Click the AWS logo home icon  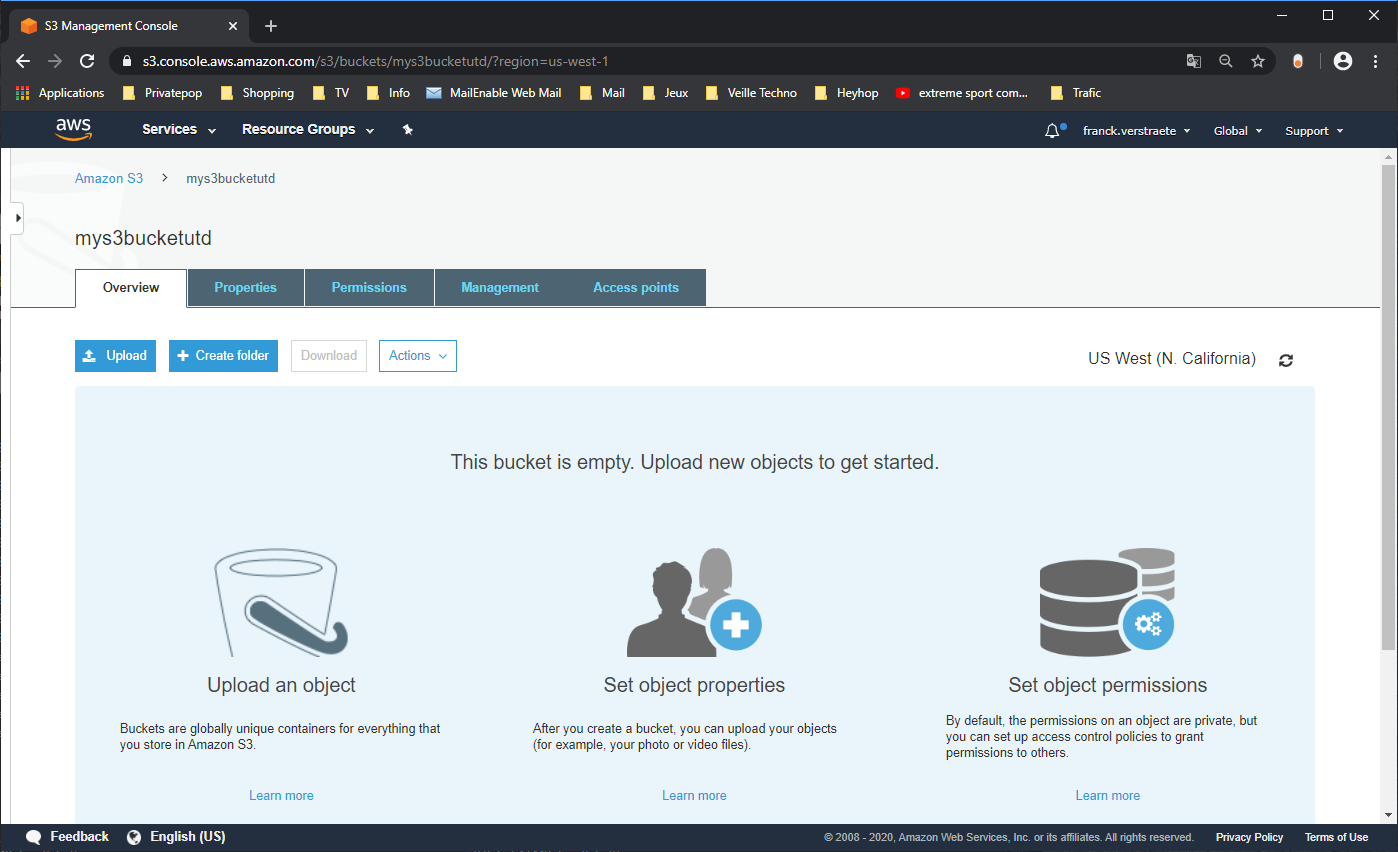(x=74, y=130)
